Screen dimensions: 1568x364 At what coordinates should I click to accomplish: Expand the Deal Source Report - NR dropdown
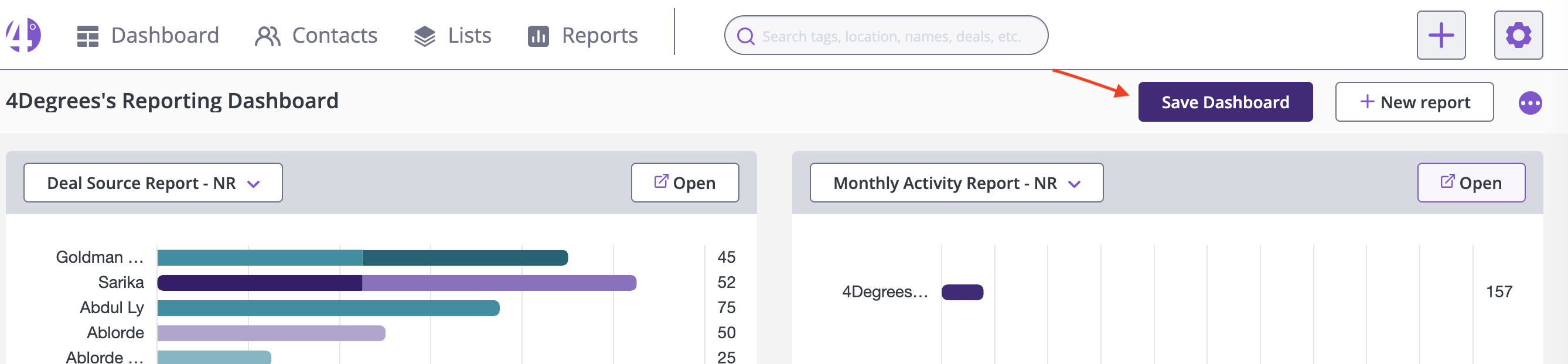[x=153, y=183]
